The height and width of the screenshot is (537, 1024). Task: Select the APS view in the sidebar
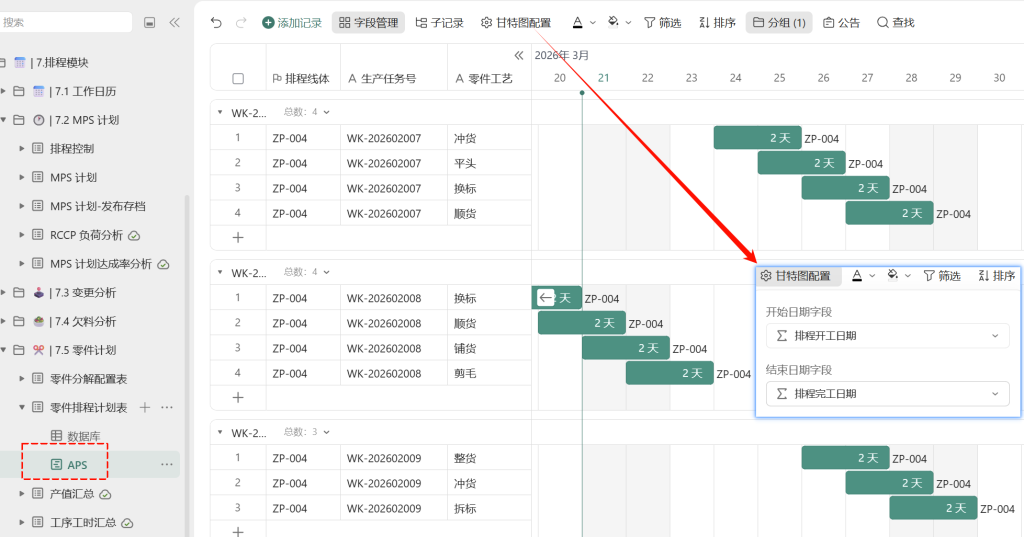pyautogui.click(x=77, y=465)
